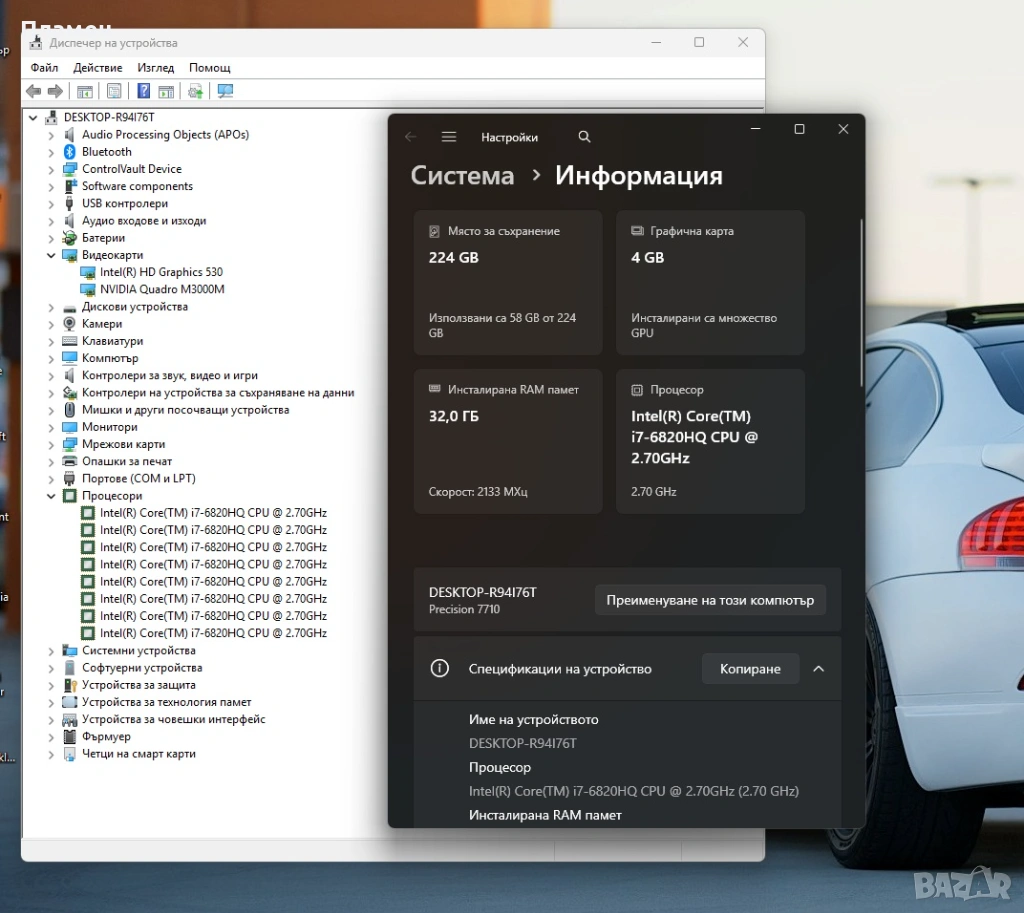Expand the Мрежови карти category
This screenshot has height=913, width=1024.
click(51, 444)
